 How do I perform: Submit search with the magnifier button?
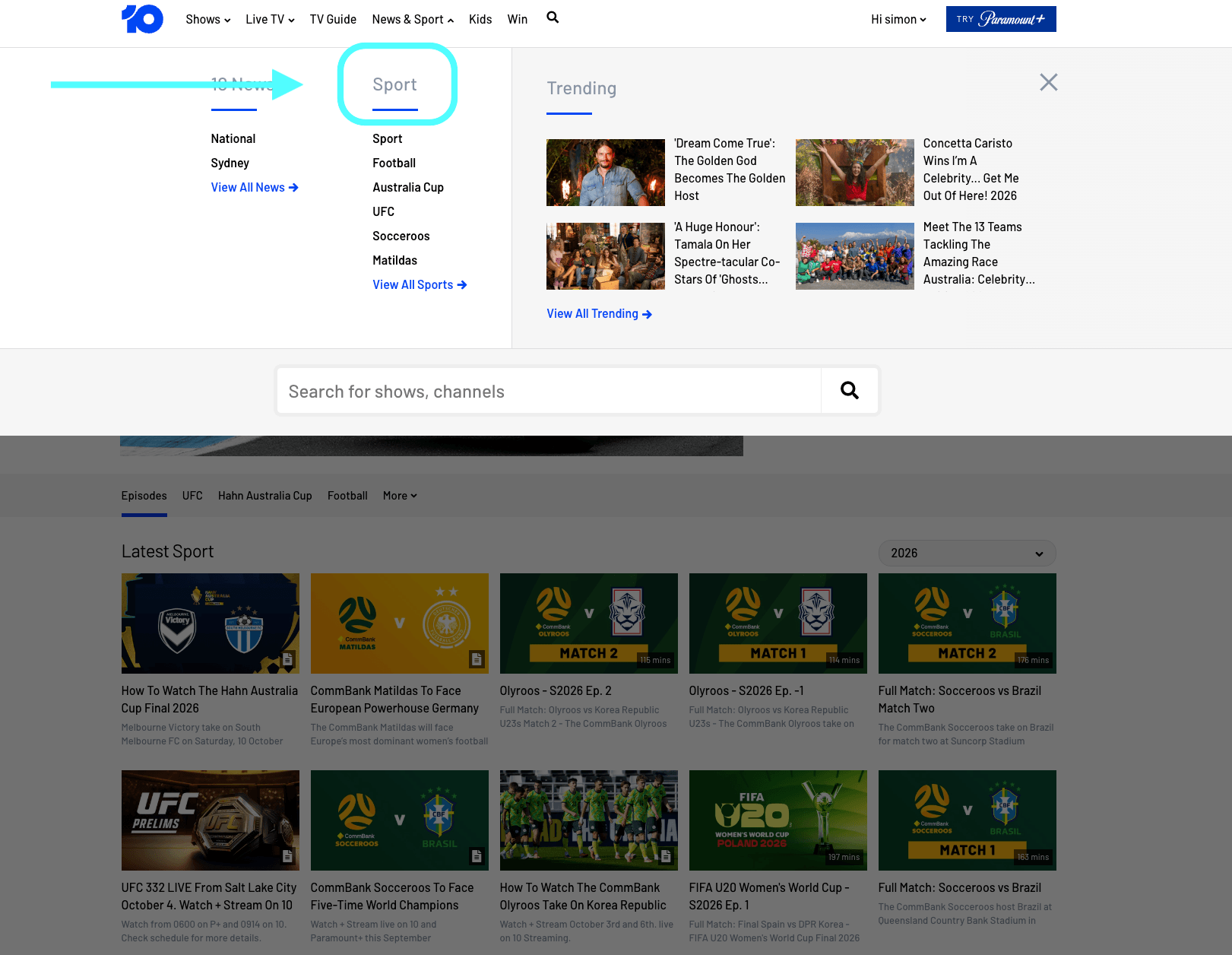point(850,391)
